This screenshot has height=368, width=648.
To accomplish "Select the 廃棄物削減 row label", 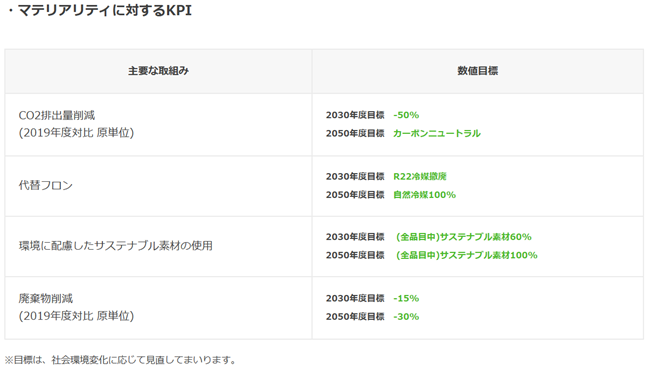I will click(x=45, y=298).
